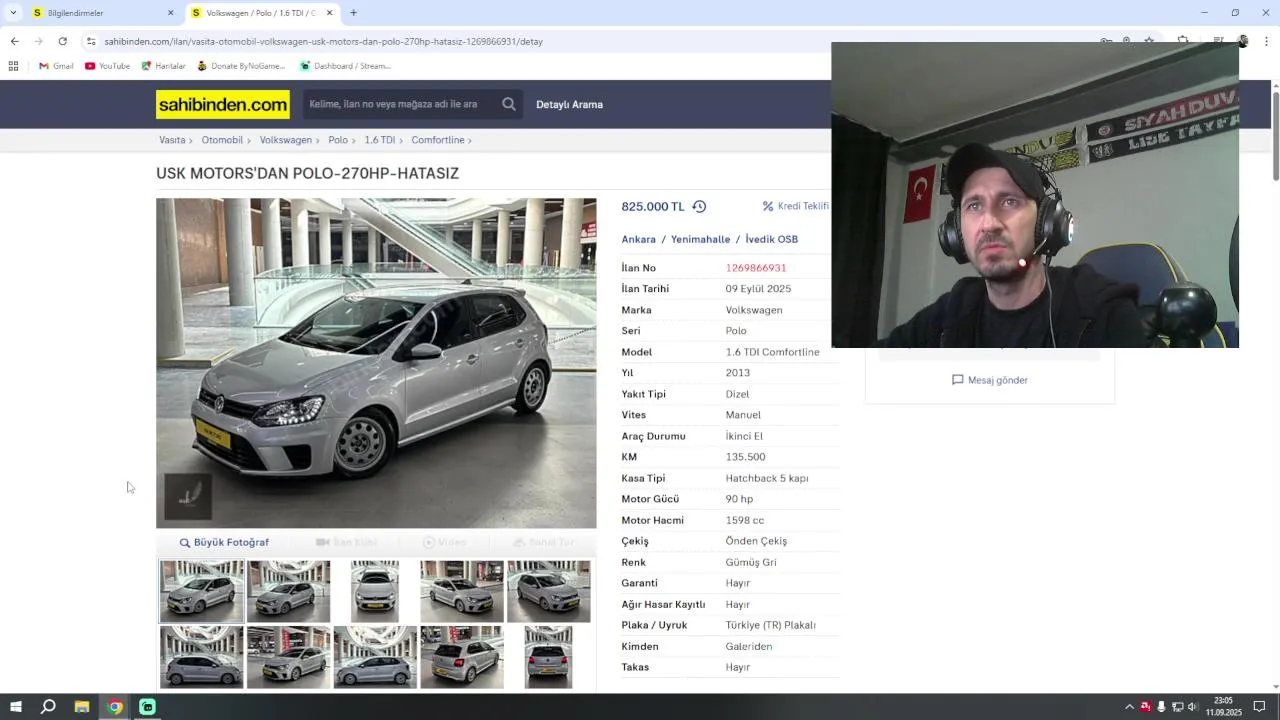Click the green Streamlabs taskbar icon
This screenshot has width=1280, height=720.
147,707
